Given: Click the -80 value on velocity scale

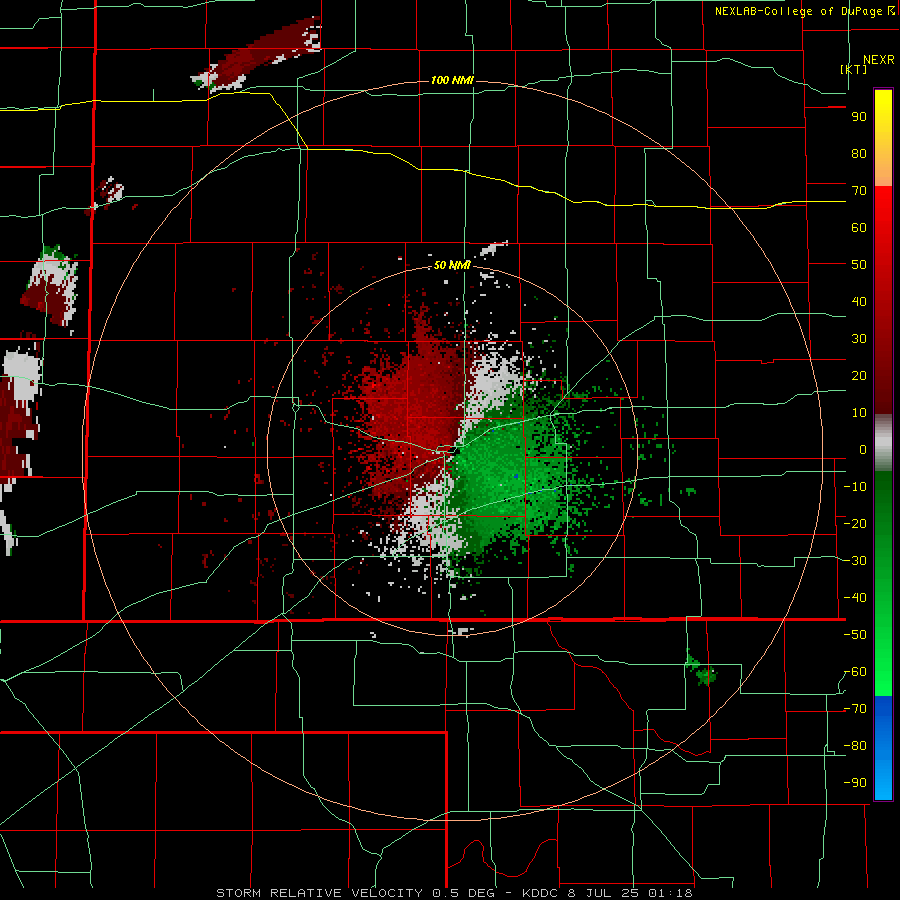Looking at the screenshot, I should click(855, 746).
